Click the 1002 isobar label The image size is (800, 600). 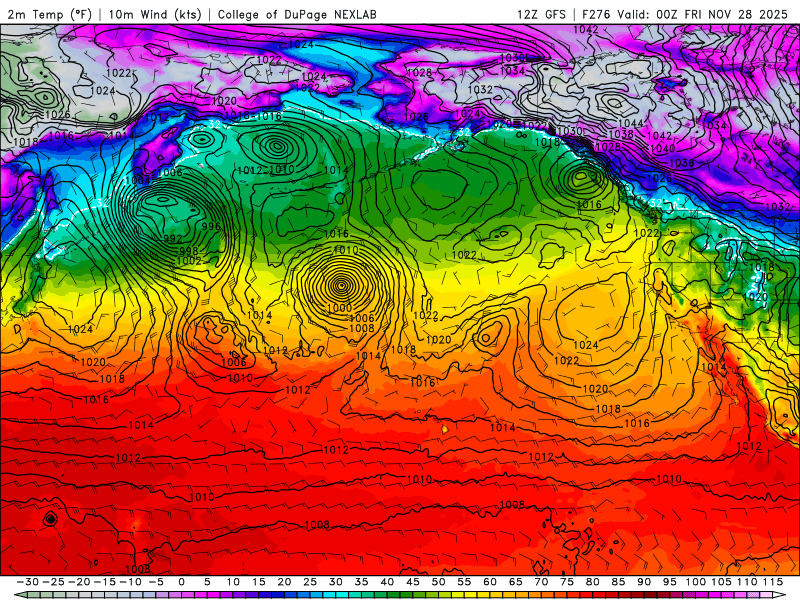189,261
